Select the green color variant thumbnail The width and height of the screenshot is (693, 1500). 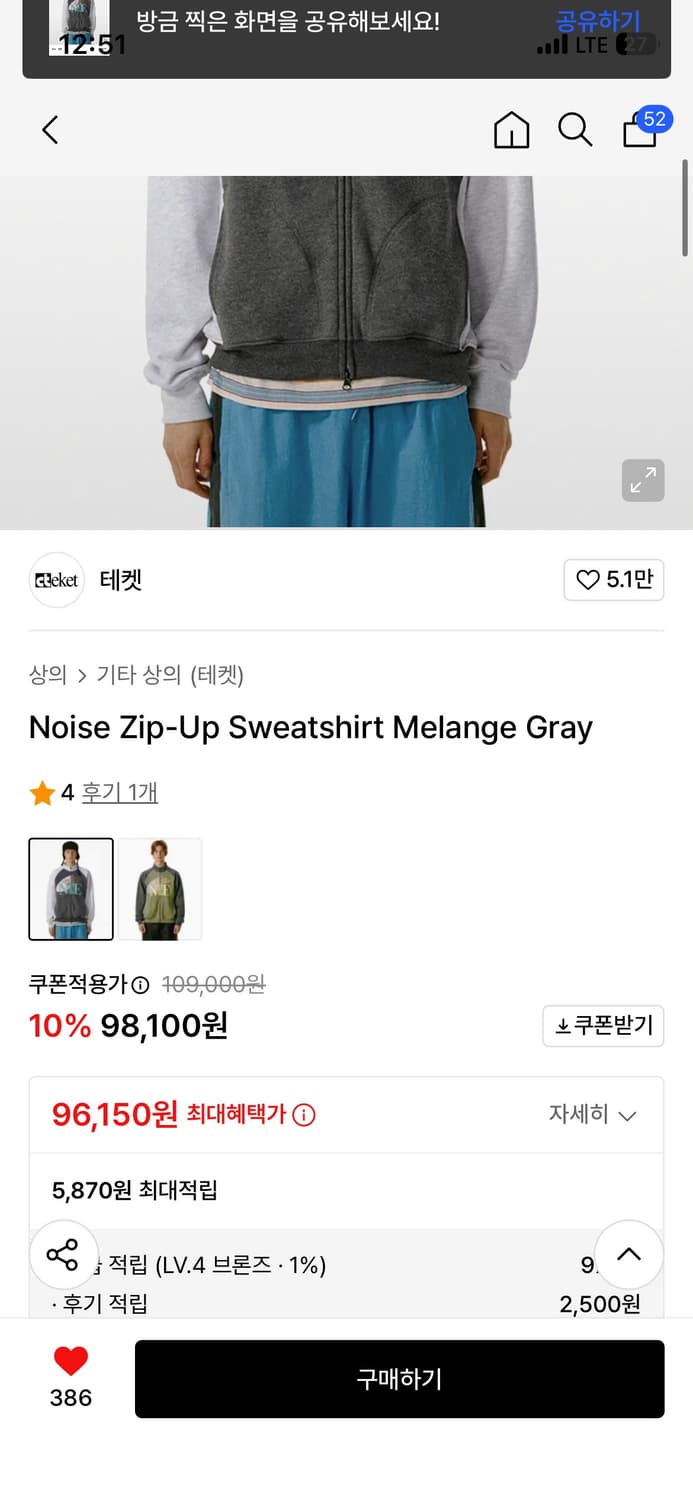160,889
